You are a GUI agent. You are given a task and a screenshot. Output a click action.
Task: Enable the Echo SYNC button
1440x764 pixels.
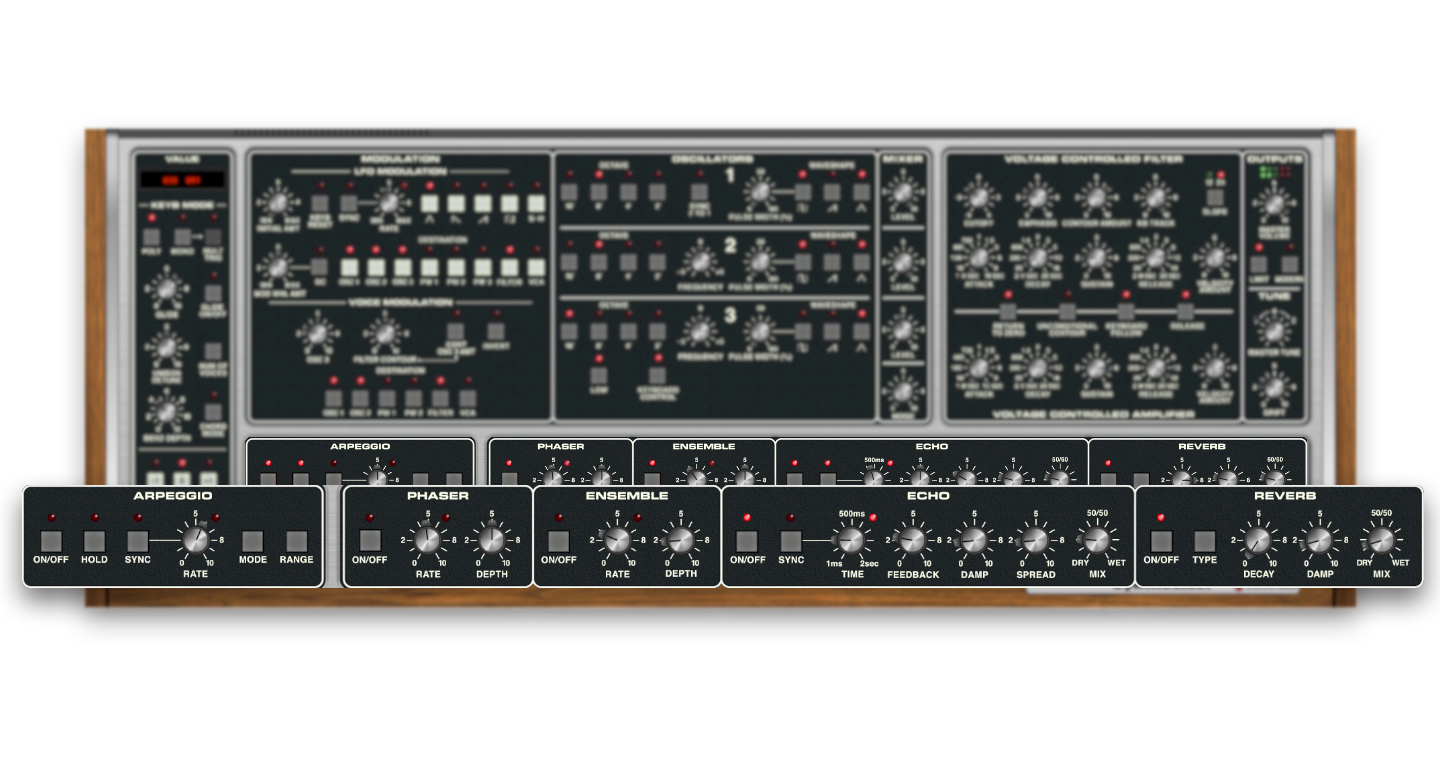pyautogui.click(x=791, y=541)
